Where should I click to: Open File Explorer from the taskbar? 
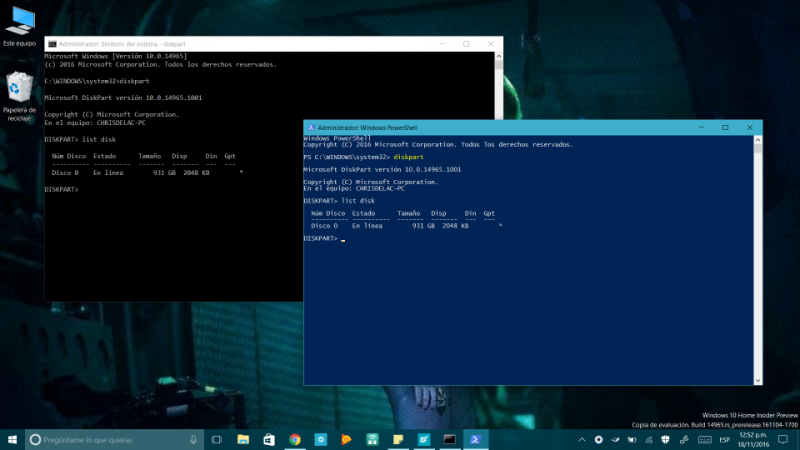click(x=243, y=439)
